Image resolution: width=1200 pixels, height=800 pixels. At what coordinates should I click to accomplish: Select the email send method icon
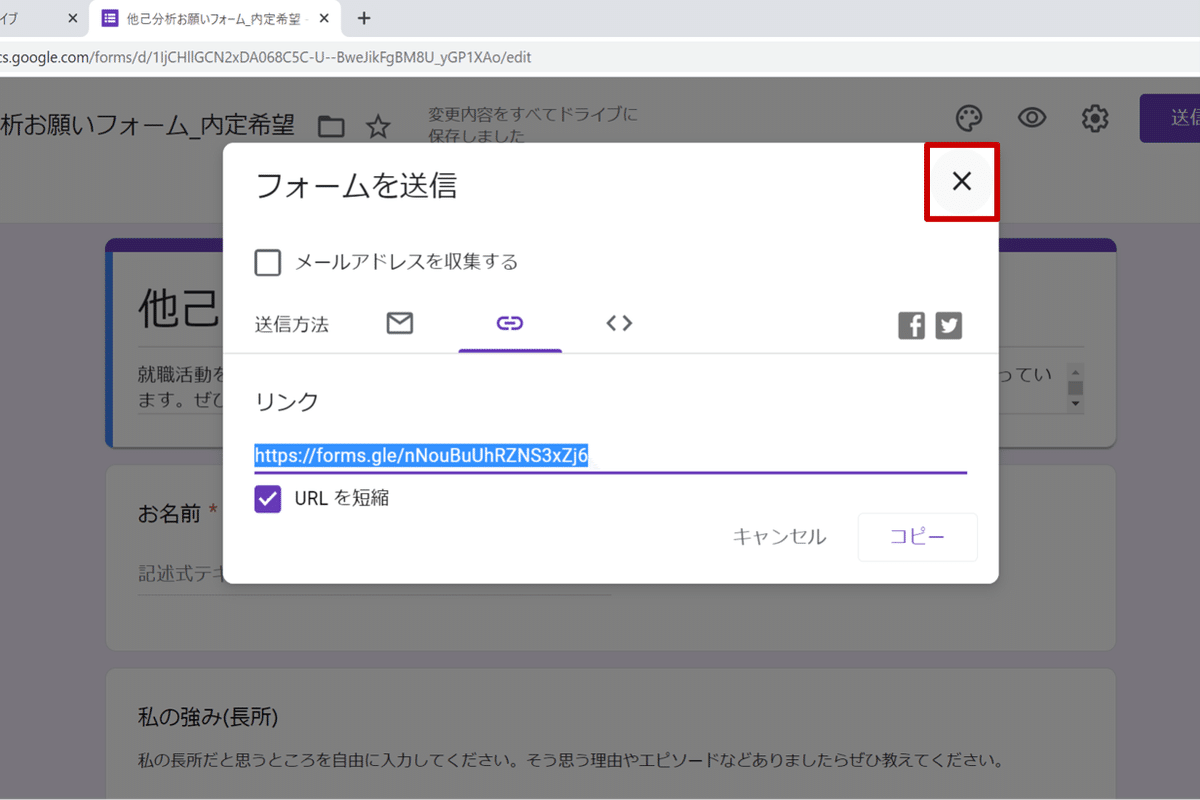pyautogui.click(x=400, y=323)
